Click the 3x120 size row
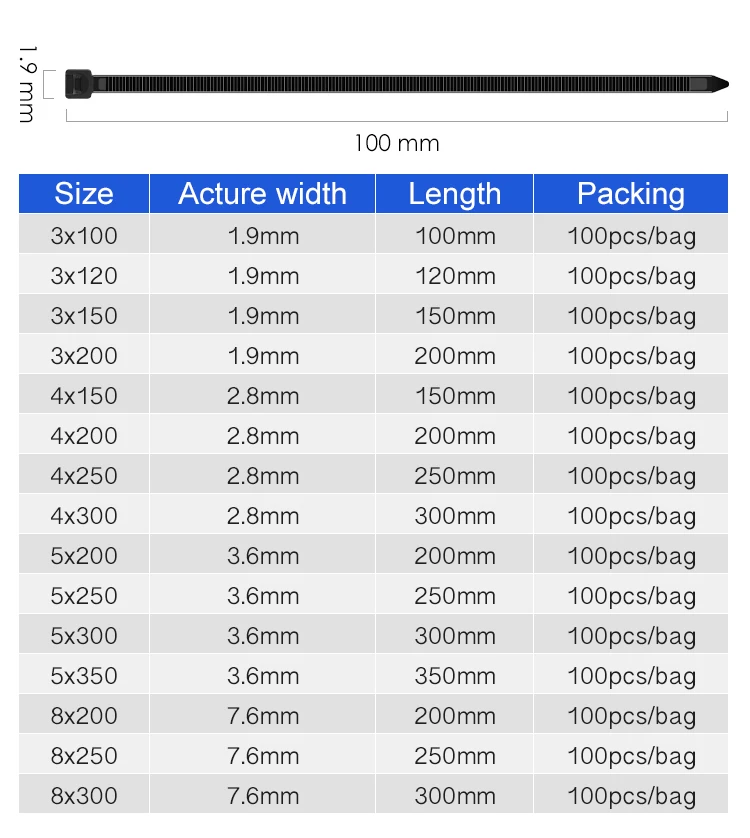This screenshot has height=838, width=750. [x=373, y=276]
